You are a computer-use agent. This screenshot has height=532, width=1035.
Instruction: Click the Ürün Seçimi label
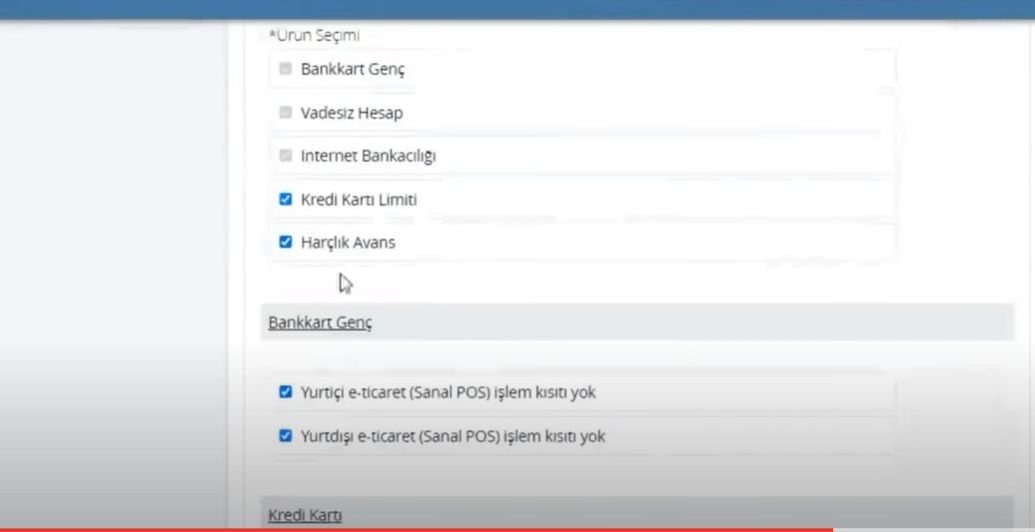pos(314,36)
